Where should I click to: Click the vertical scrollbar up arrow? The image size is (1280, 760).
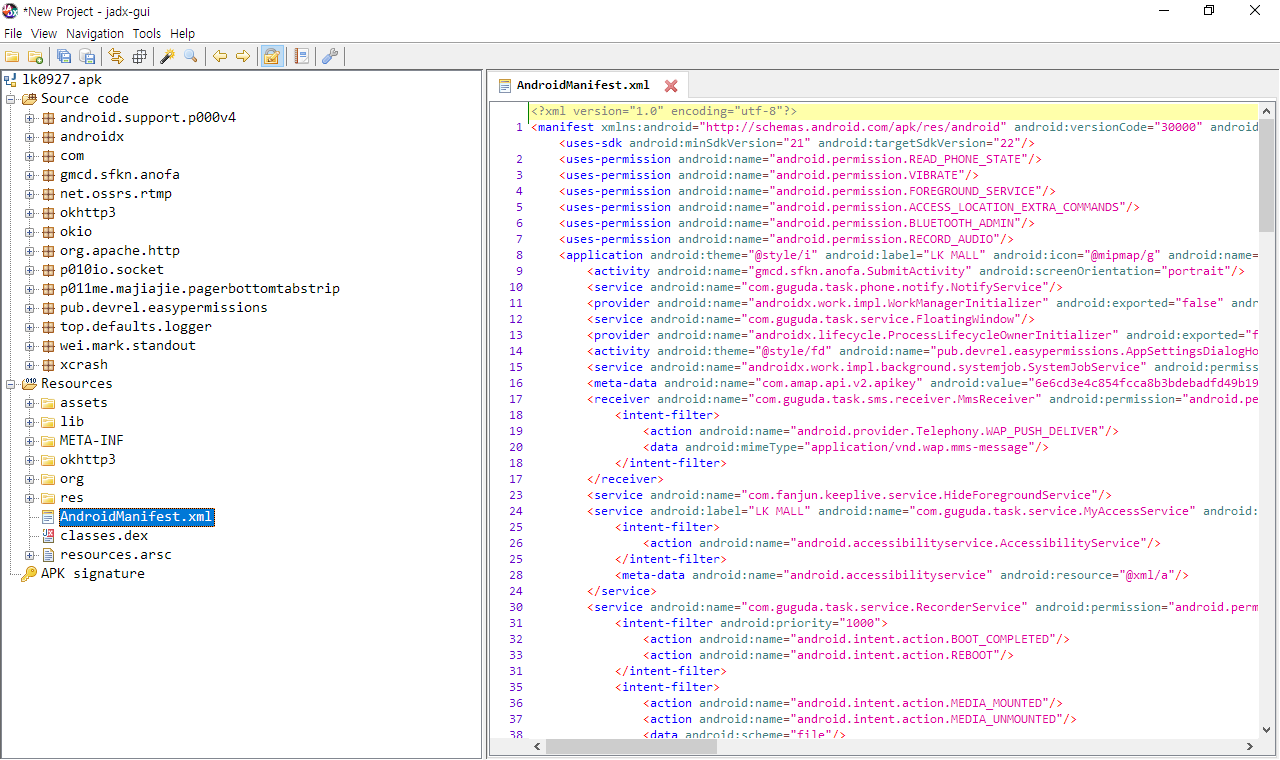pyautogui.click(x=1267, y=110)
